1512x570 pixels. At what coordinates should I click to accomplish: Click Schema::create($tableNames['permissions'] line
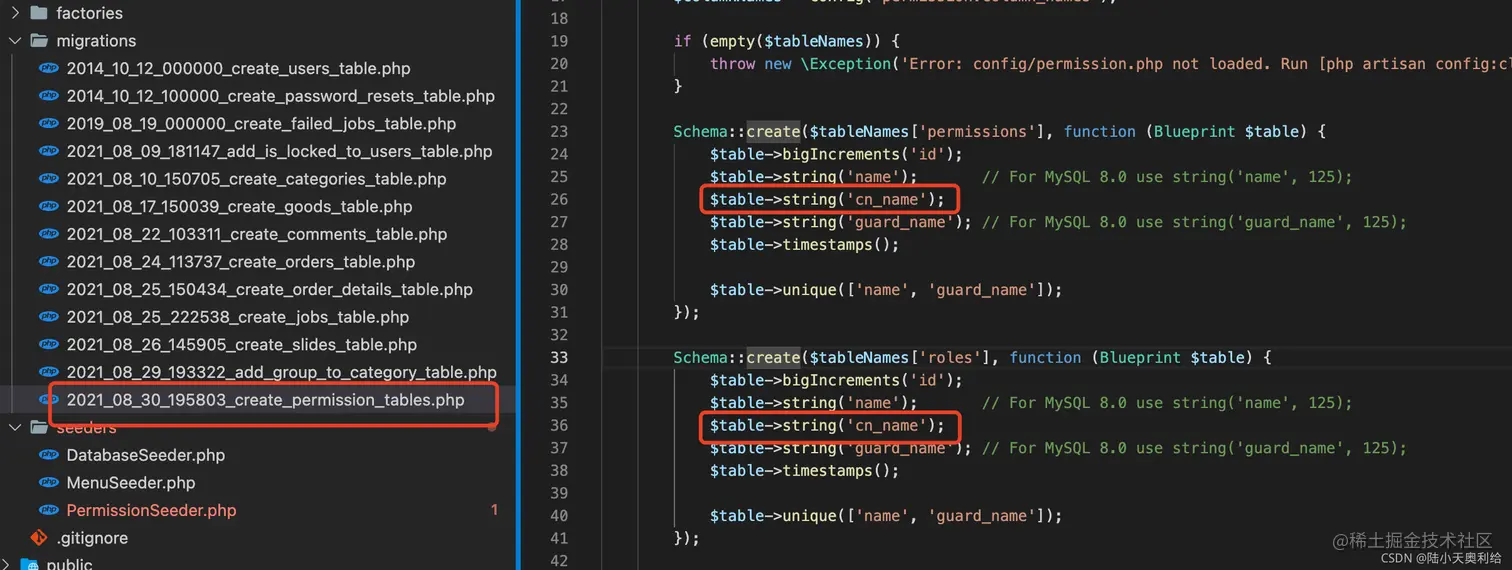click(x=1000, y=131)
